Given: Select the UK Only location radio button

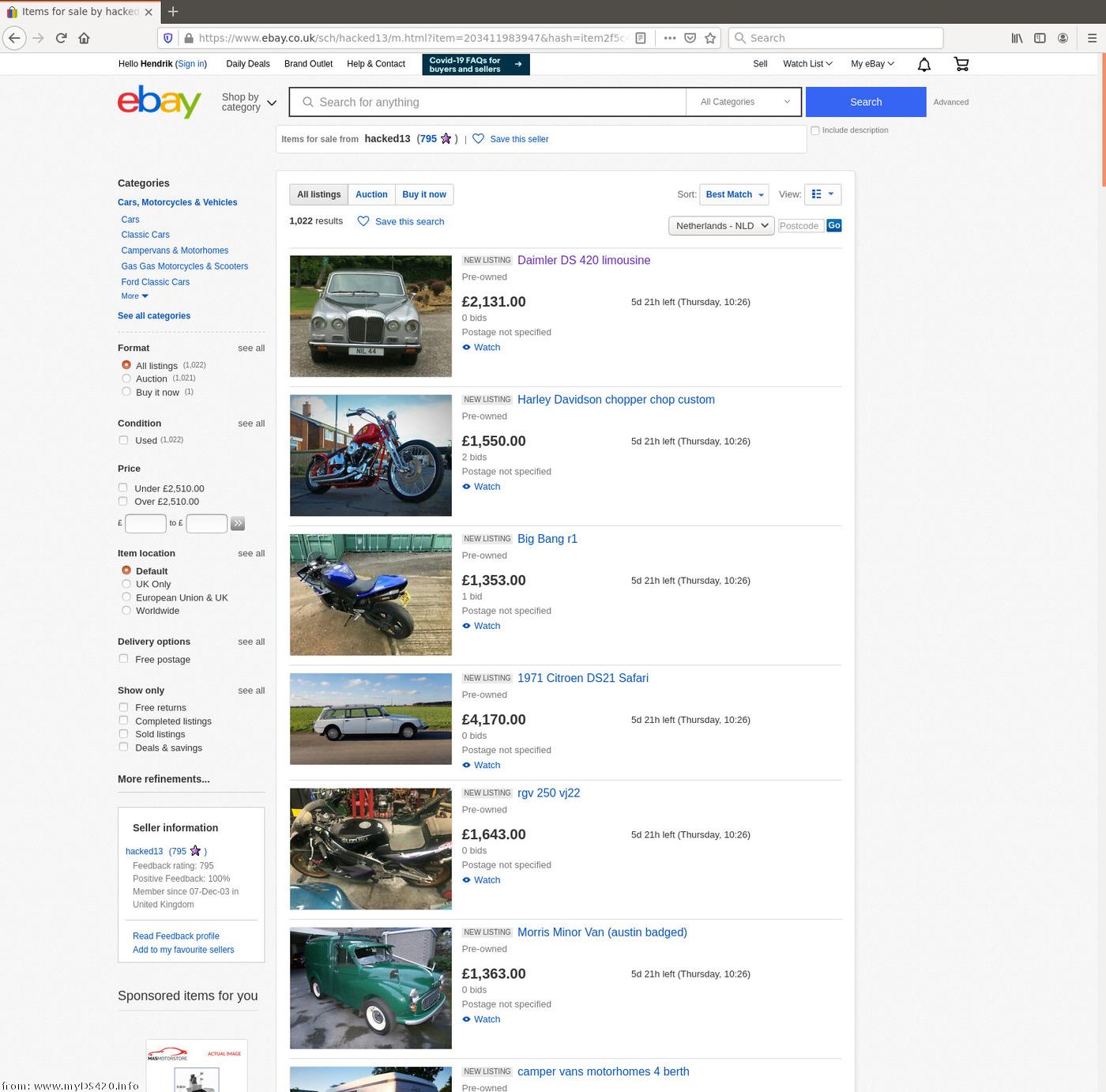Looking at the screenshot, I should (x=126, y=584).
